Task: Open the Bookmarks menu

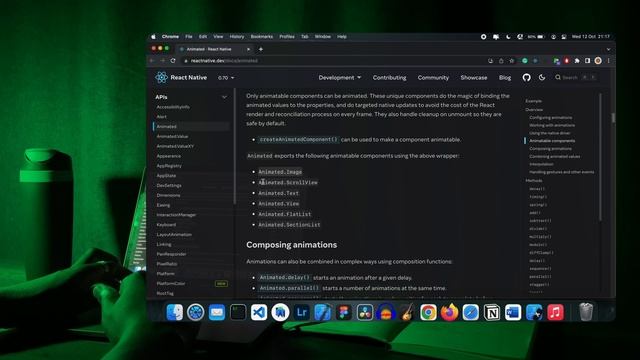Action: pos(262,37)
